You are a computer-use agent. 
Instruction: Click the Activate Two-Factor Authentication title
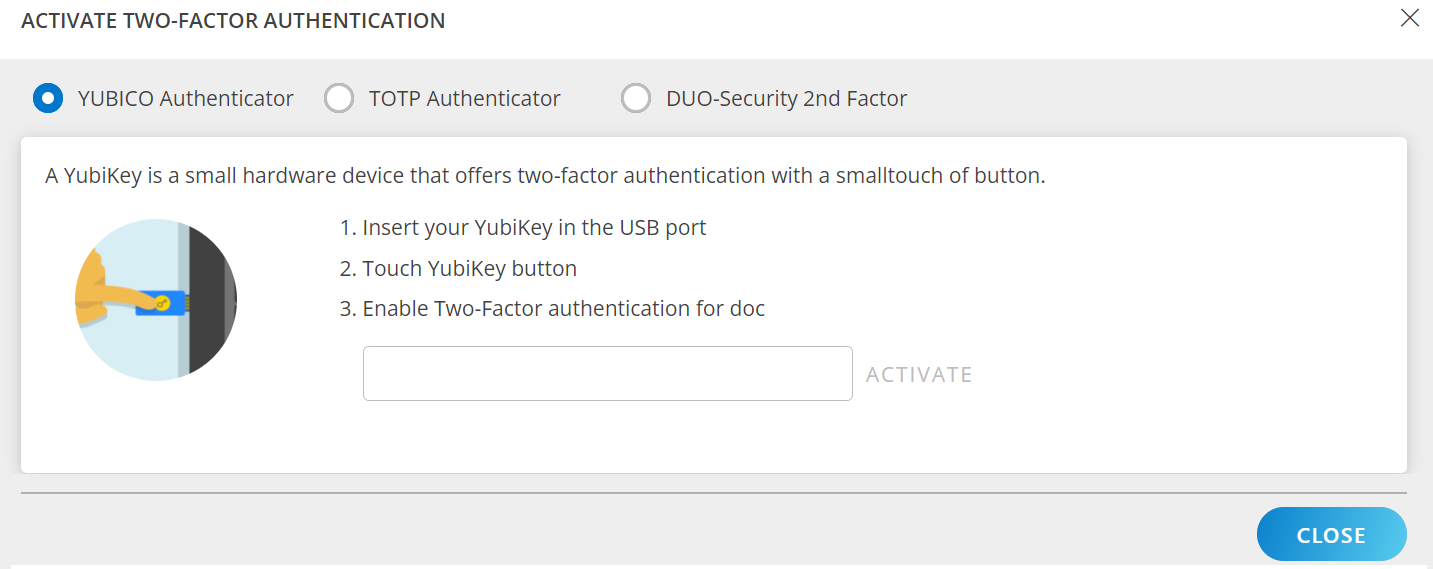click(233, 20)
